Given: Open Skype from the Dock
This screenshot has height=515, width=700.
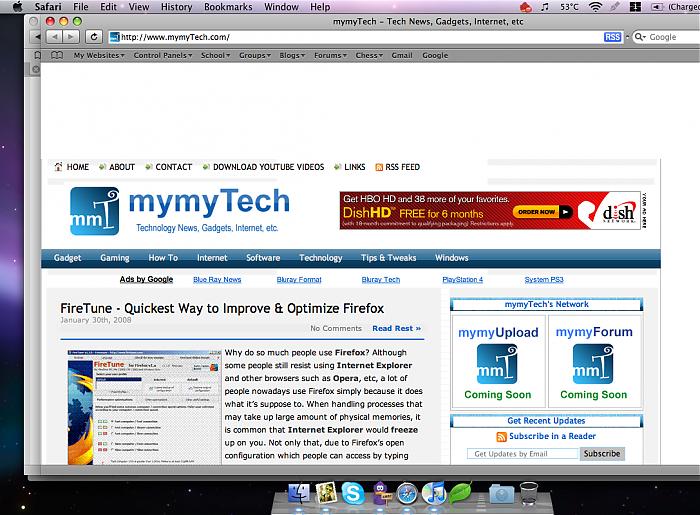Looking at the screenshot, I should (353, 493).
